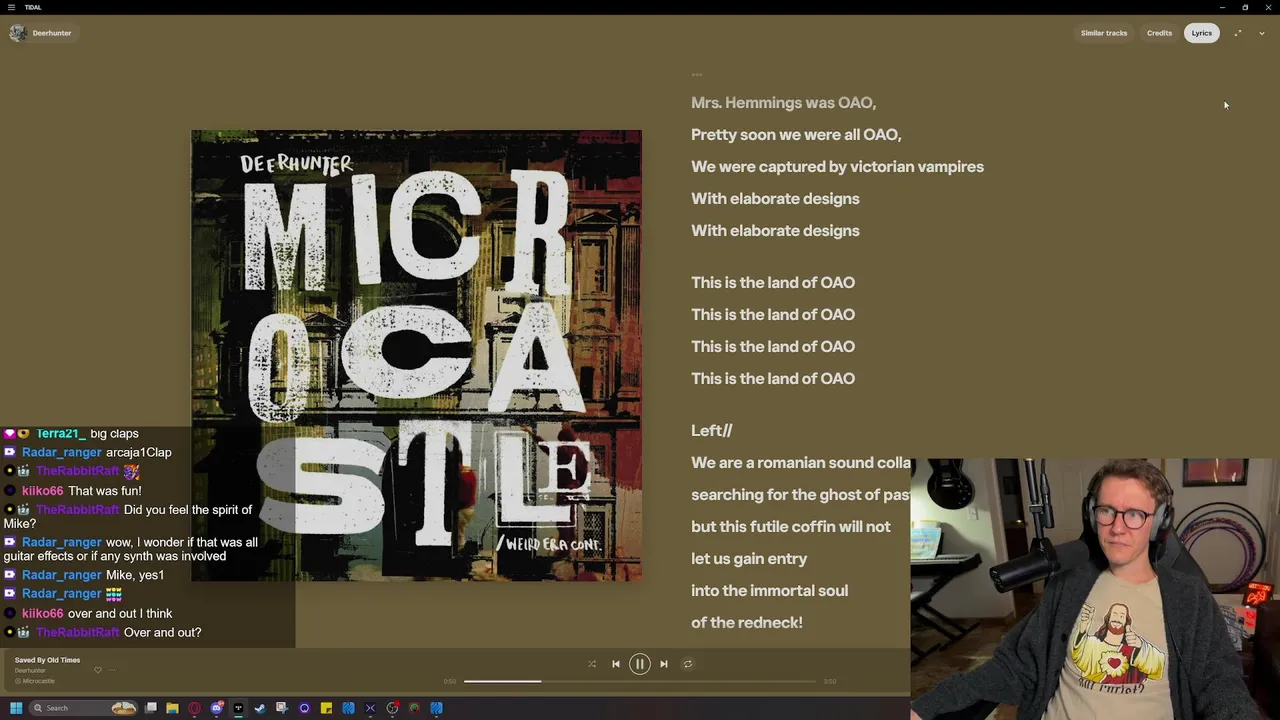Collapse the now playing view chevron
The image size is (1280, 720).
(x=1262, y=33)
